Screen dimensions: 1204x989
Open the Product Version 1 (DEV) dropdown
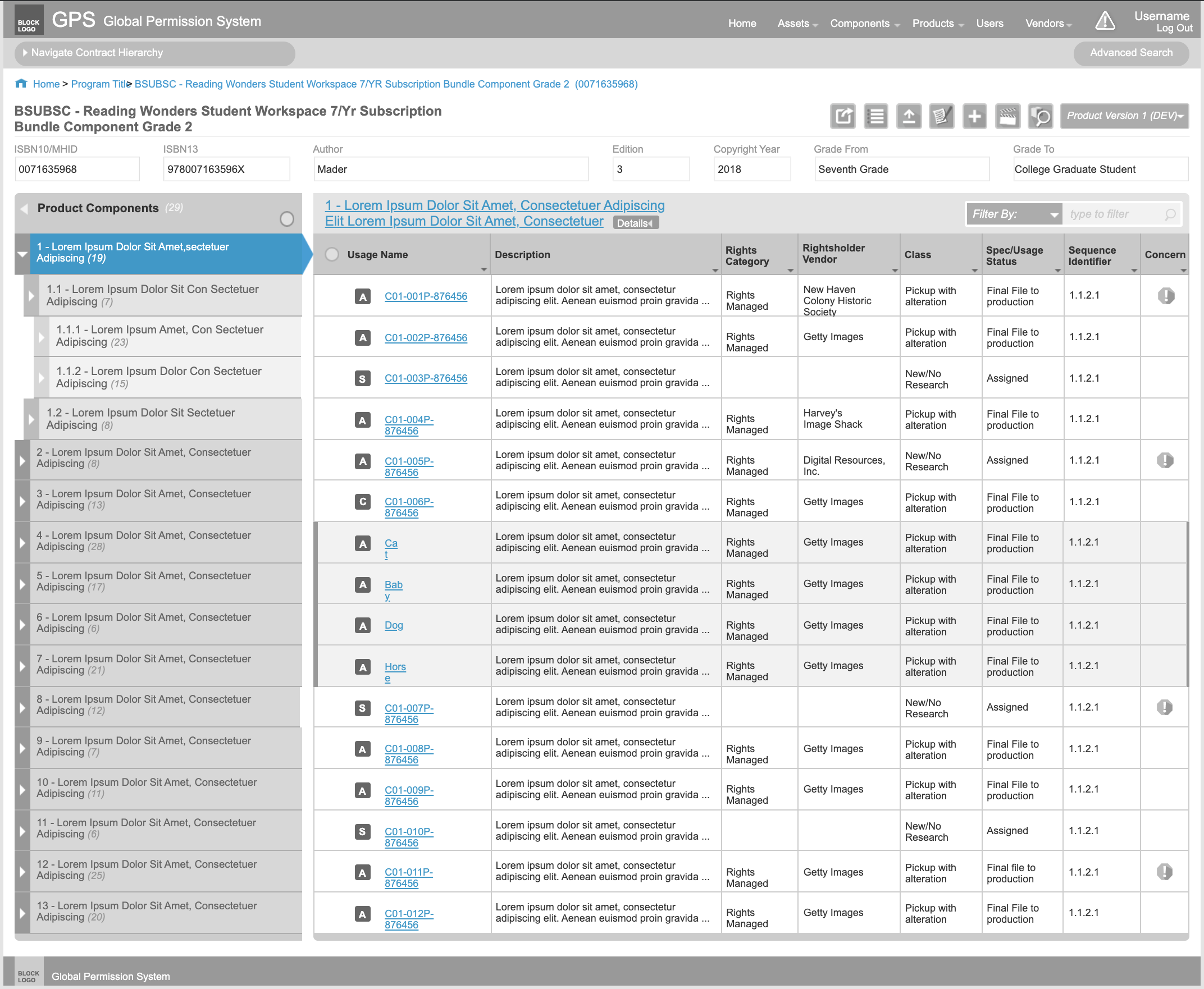coord(1124,116)
